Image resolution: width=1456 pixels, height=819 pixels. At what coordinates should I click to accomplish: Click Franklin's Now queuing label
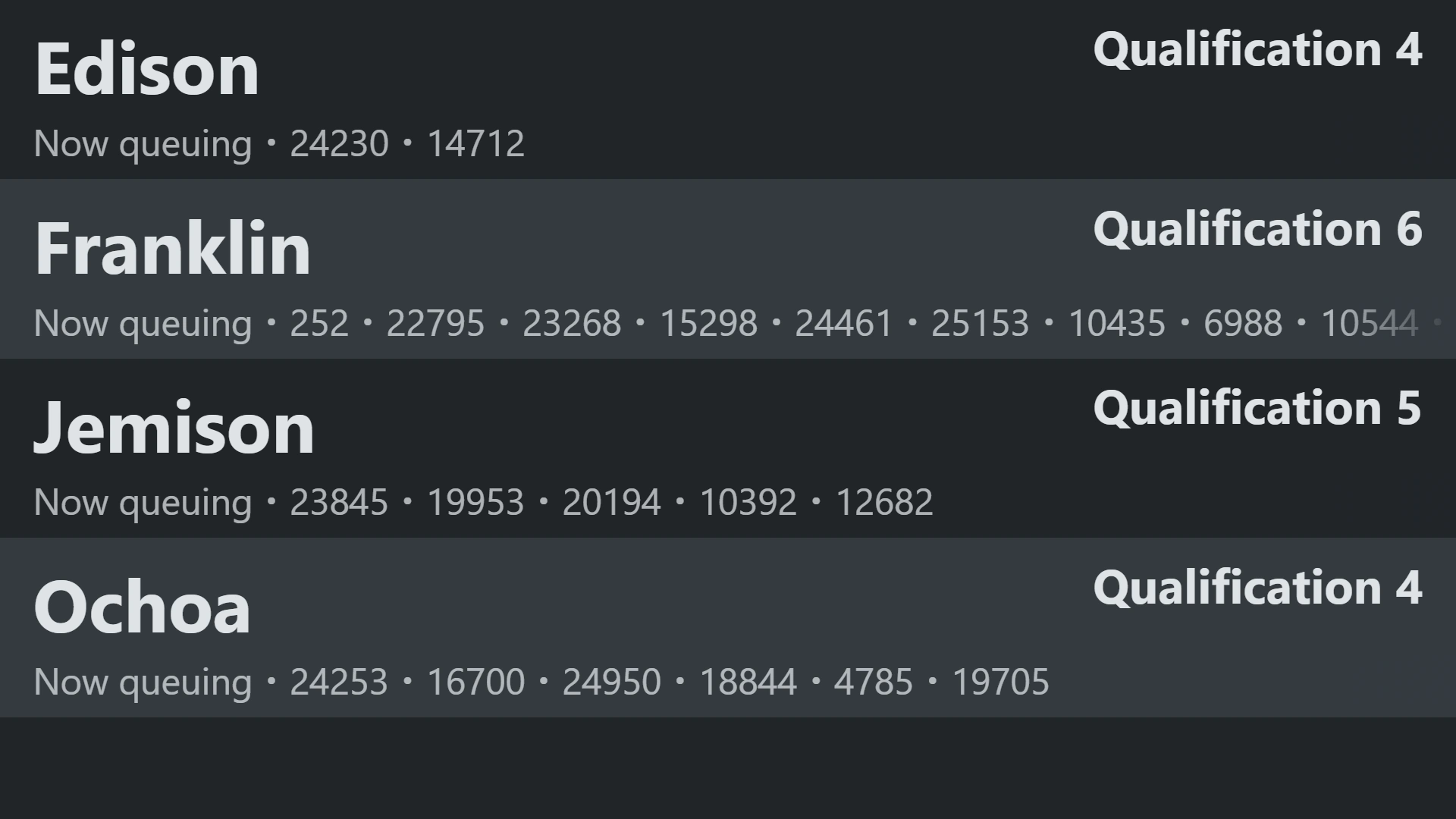pyautogui.click(x=143, y=324)
